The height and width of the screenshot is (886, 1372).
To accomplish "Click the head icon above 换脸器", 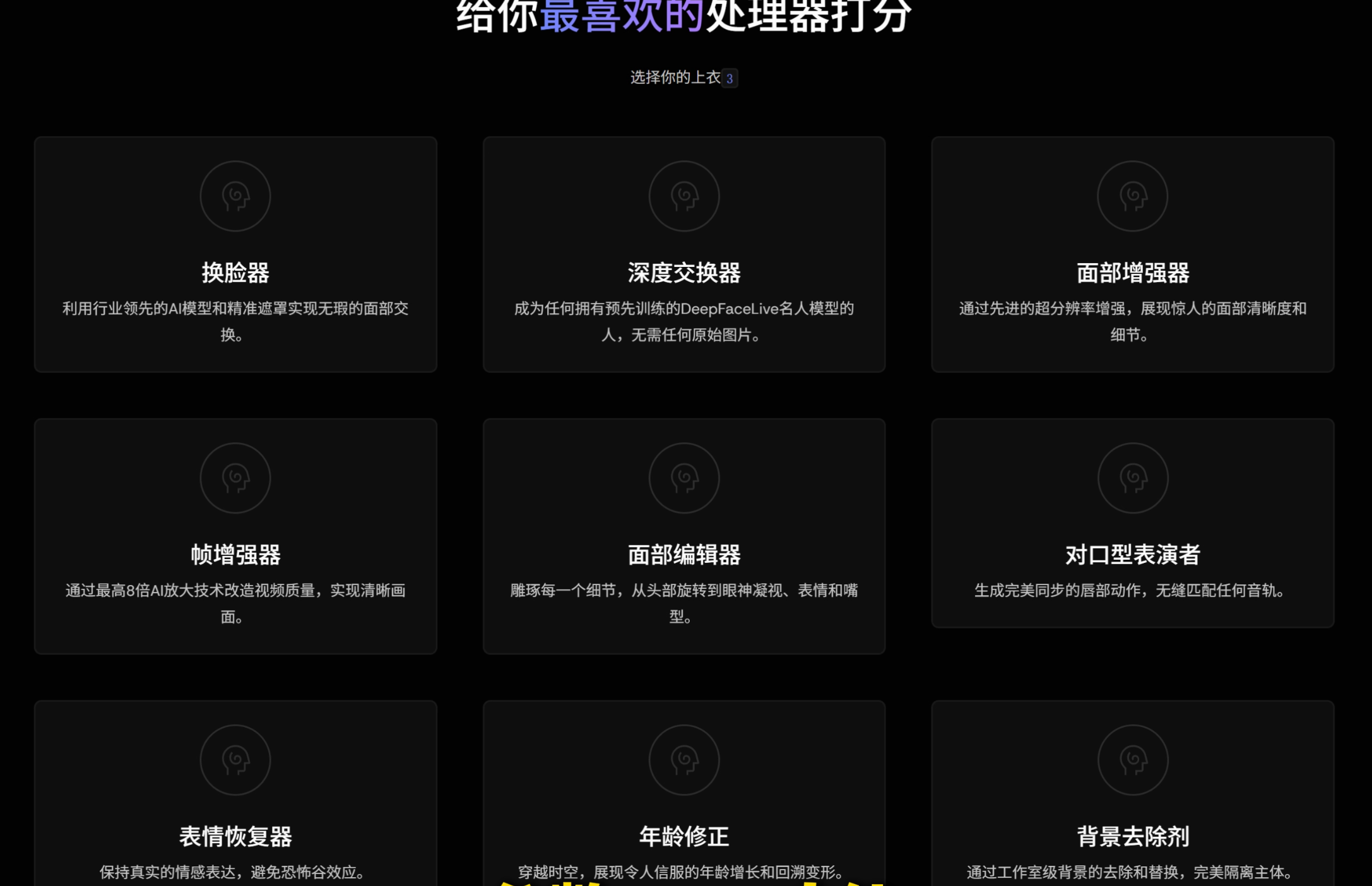I will click(235, 196).
